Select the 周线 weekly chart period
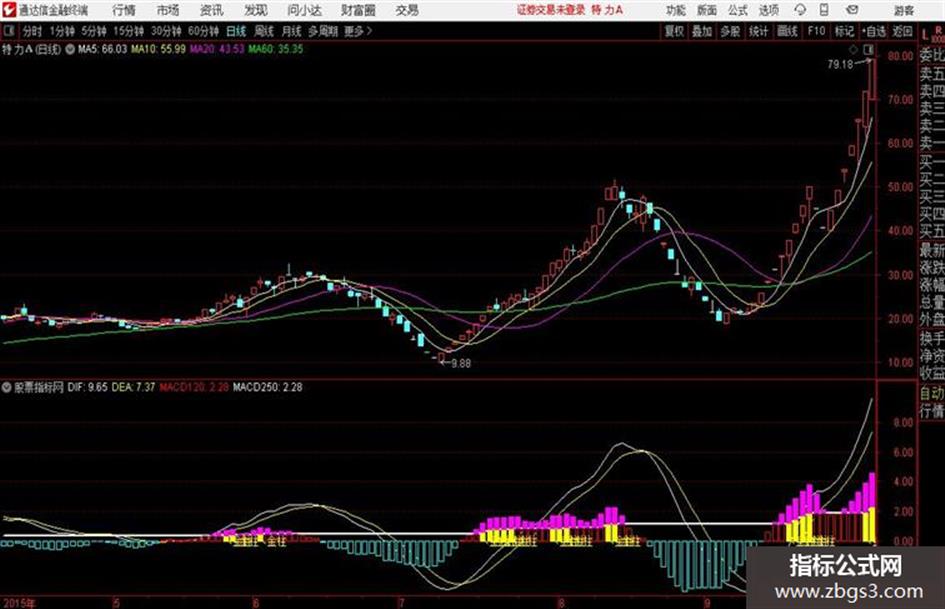This screenshot has height=609, width=945. tap(264, 31)
